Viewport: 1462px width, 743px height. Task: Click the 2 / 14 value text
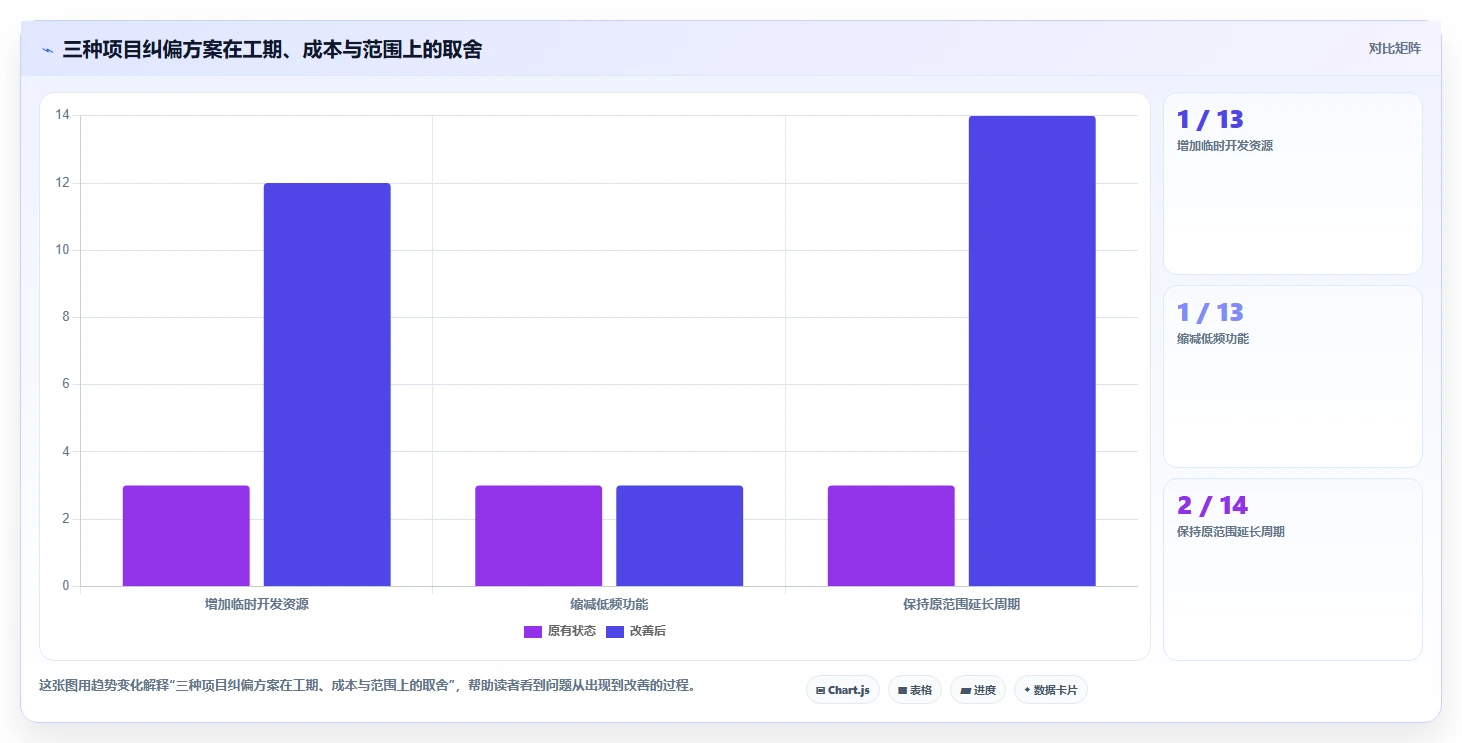click(1213, 505)
